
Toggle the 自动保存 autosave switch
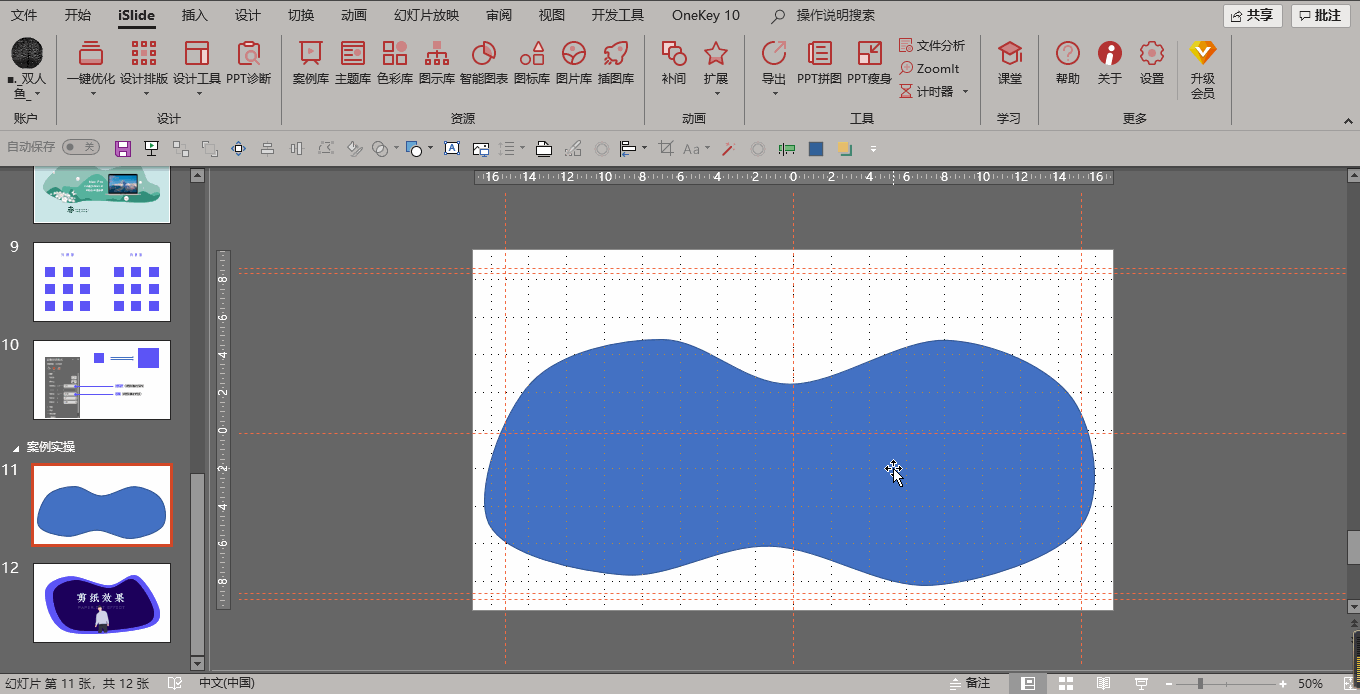[x=80, y=147]
